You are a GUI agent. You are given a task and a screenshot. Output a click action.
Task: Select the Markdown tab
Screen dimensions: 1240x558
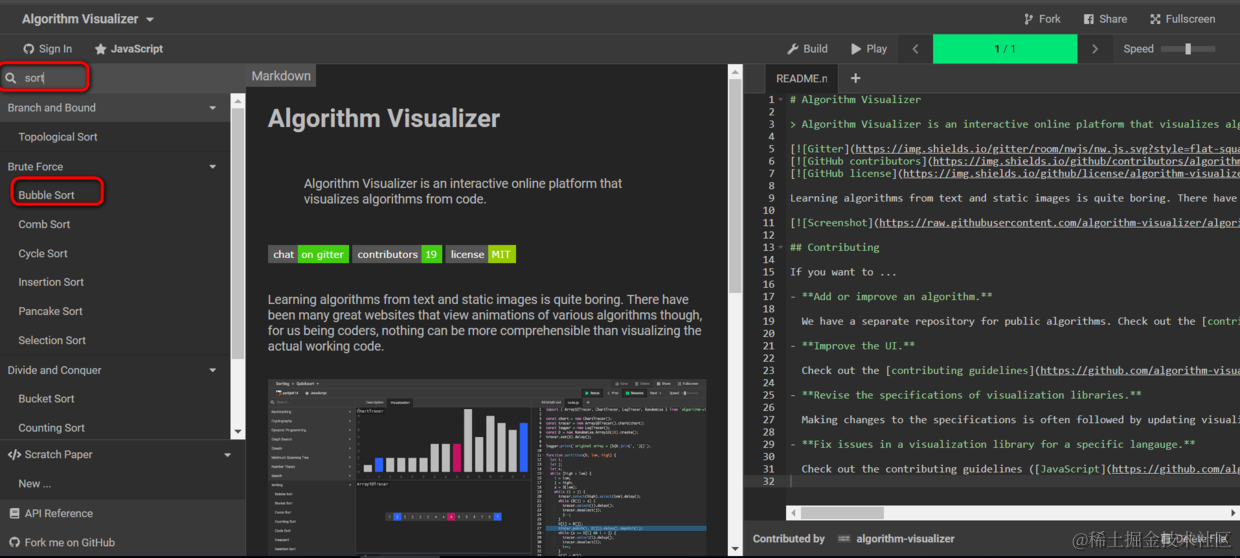pyautogui.click(x=281, y=76)
